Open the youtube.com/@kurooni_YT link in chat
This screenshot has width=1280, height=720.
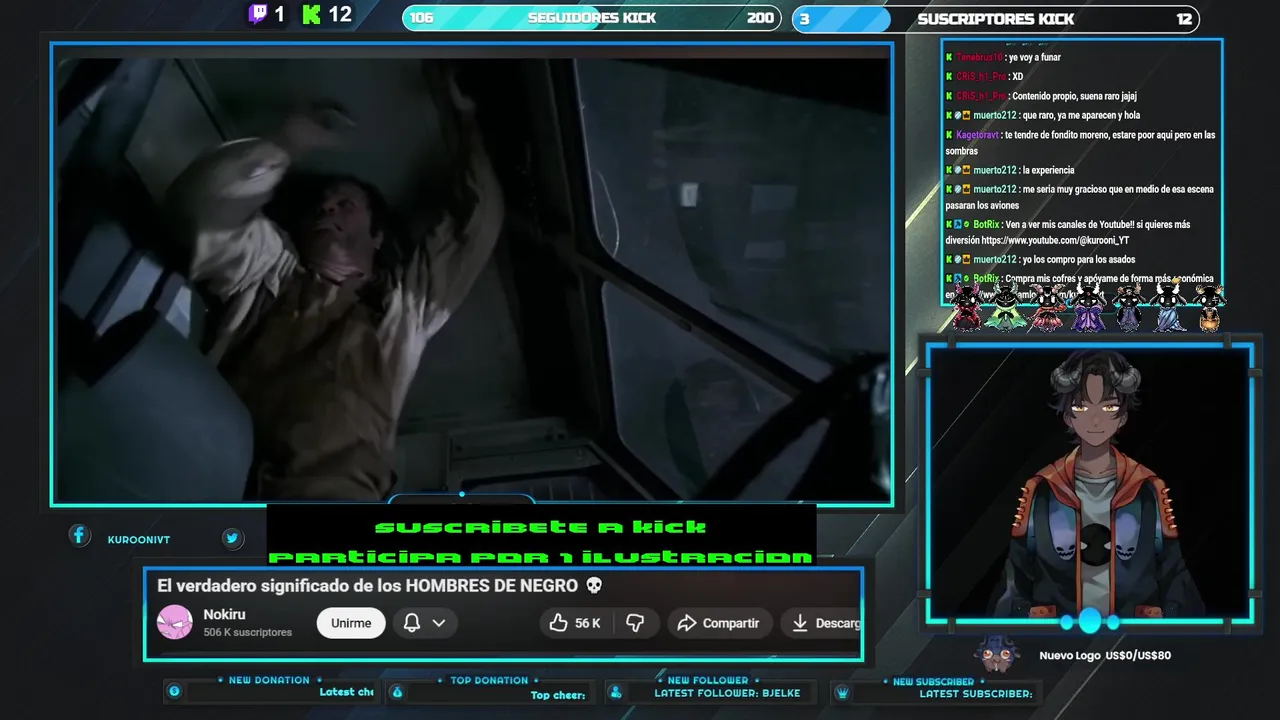[1055, 241]
